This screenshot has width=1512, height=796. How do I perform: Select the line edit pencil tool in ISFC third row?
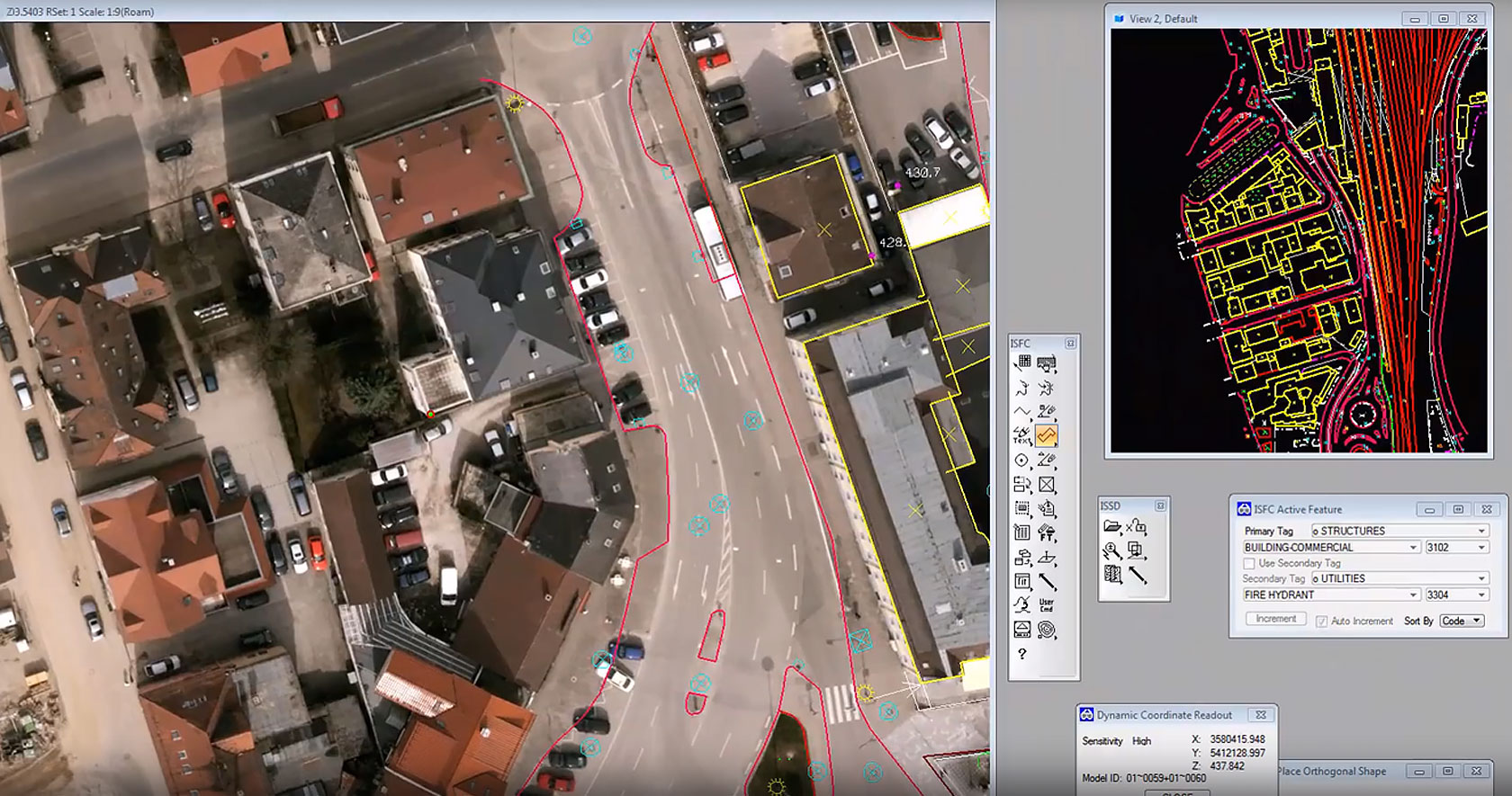click(x=1046, y=411)
